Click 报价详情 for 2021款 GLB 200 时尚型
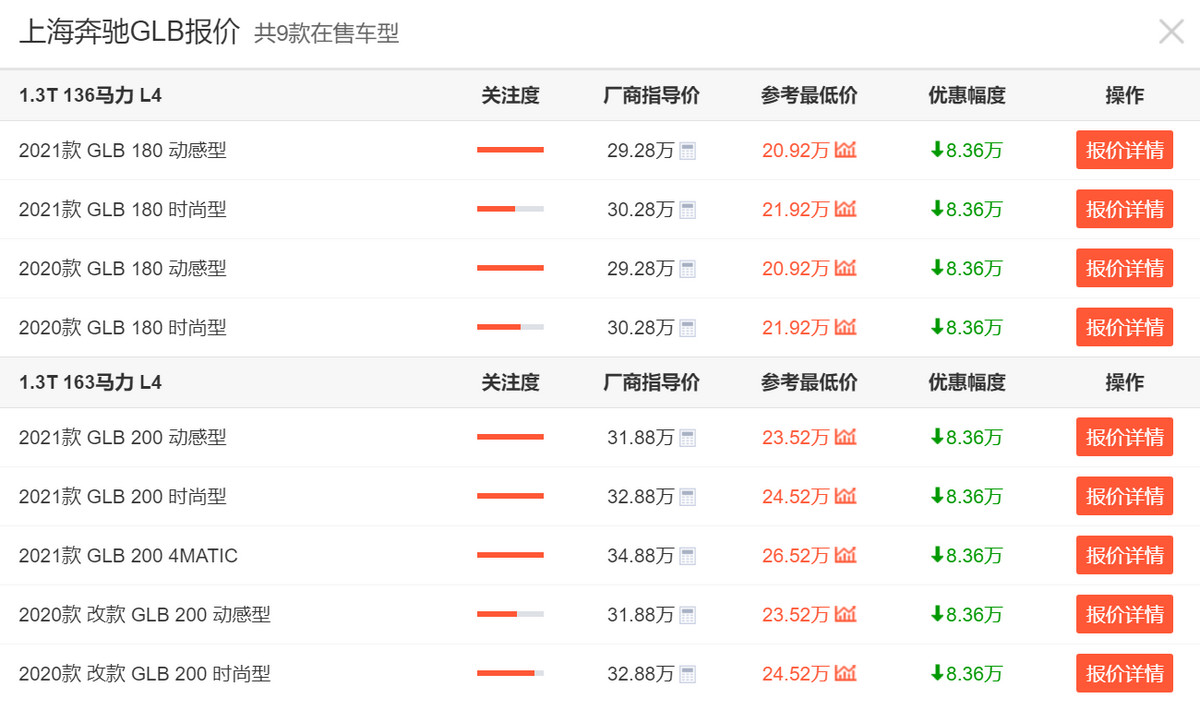This screenshot has height=701, width=1200. 1125,497
